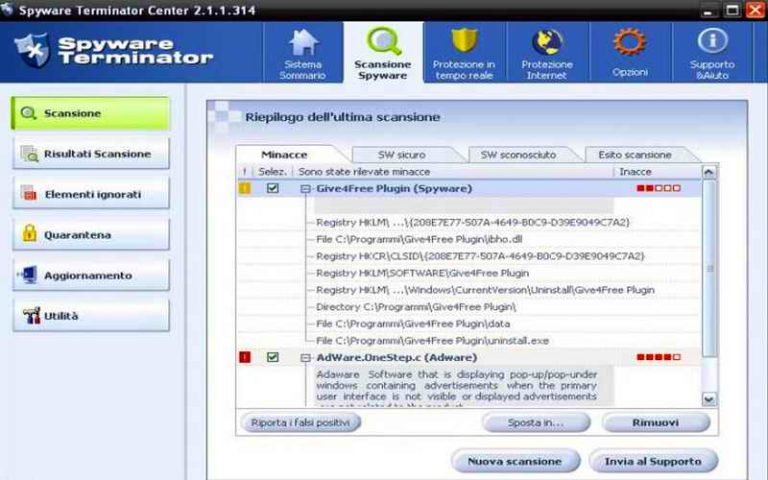Click the Adaware description text
The height and width of the screenshot is (480, 768).
[x=456, y=387]
